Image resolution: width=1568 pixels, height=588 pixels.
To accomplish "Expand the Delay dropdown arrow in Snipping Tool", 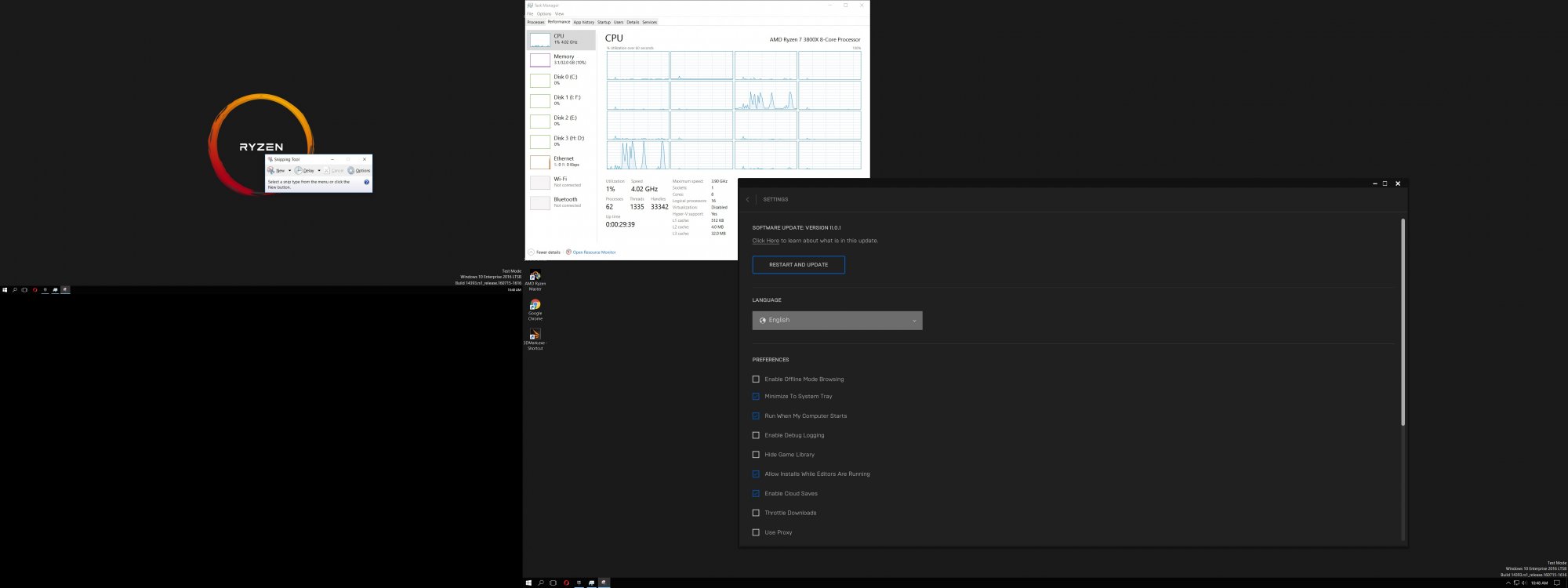I will (318, 171).
